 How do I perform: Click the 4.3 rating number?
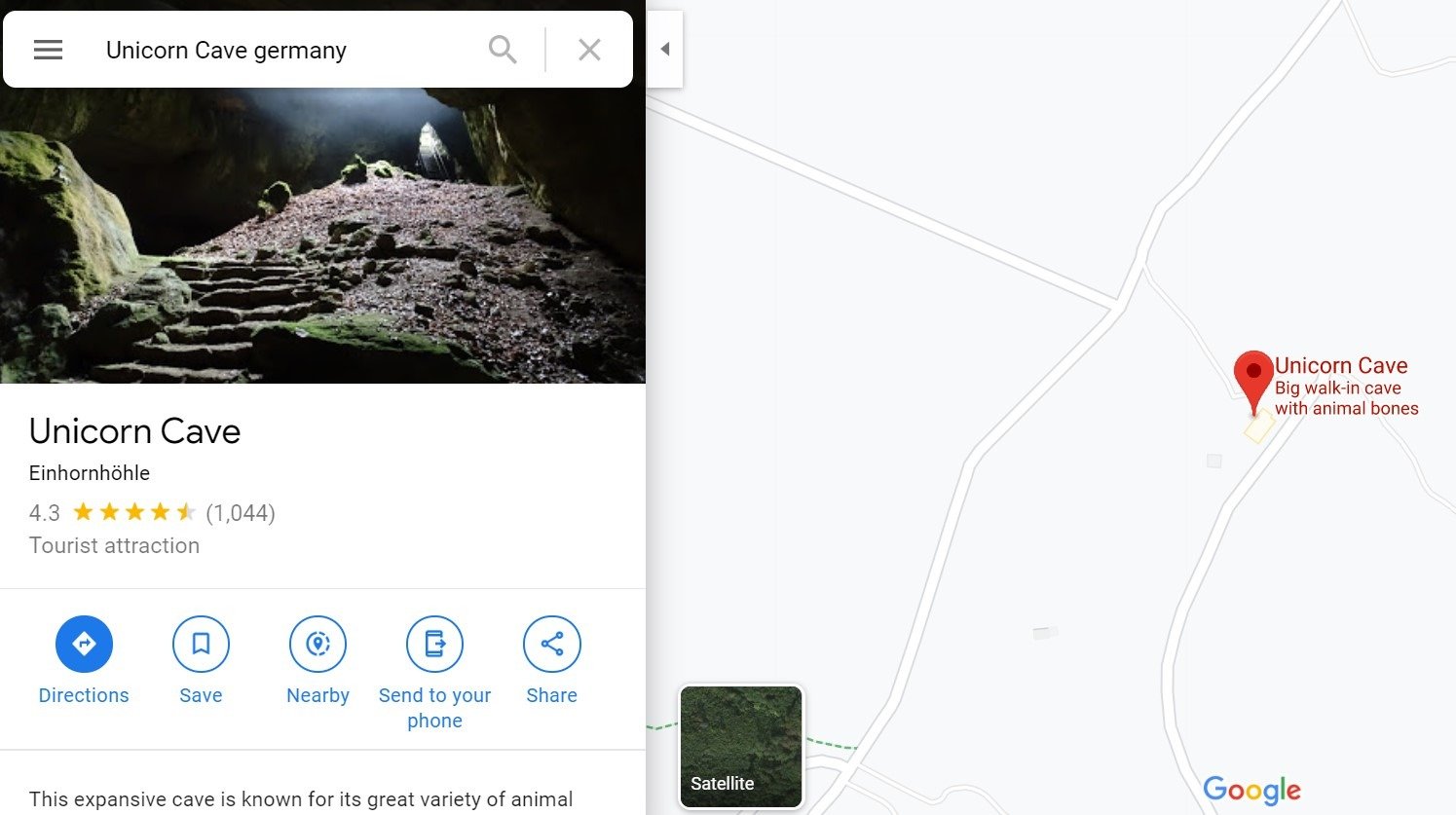pos(45,512)
